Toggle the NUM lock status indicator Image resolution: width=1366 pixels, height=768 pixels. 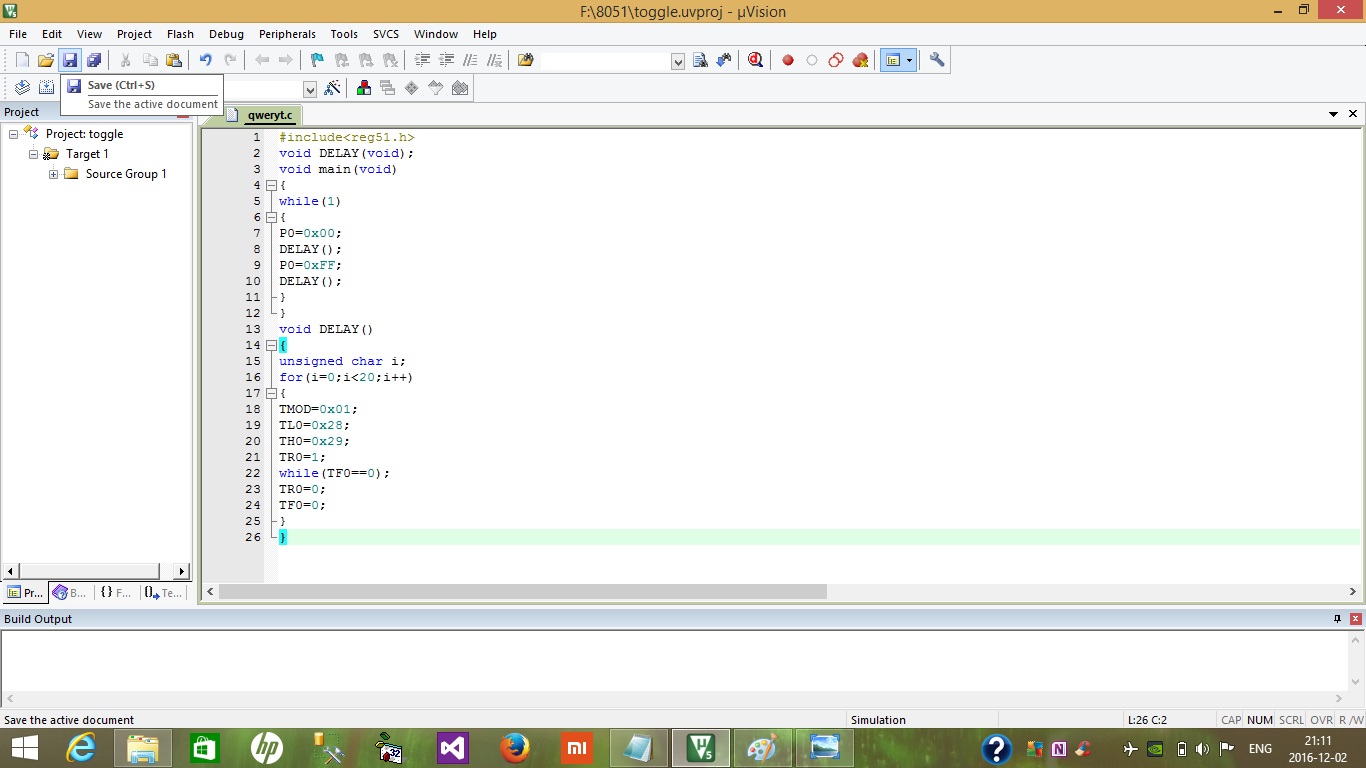pos(1260,720)
